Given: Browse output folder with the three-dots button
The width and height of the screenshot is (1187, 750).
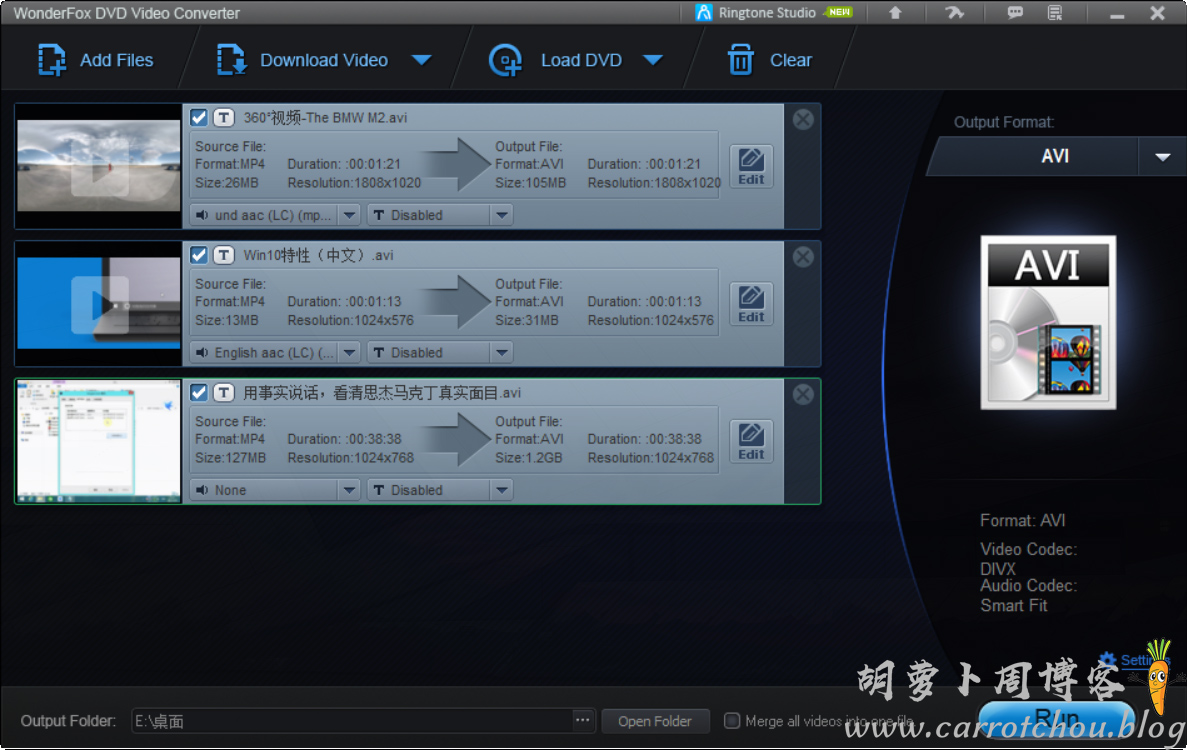Looking at the screenshot, I should point(582,720).
